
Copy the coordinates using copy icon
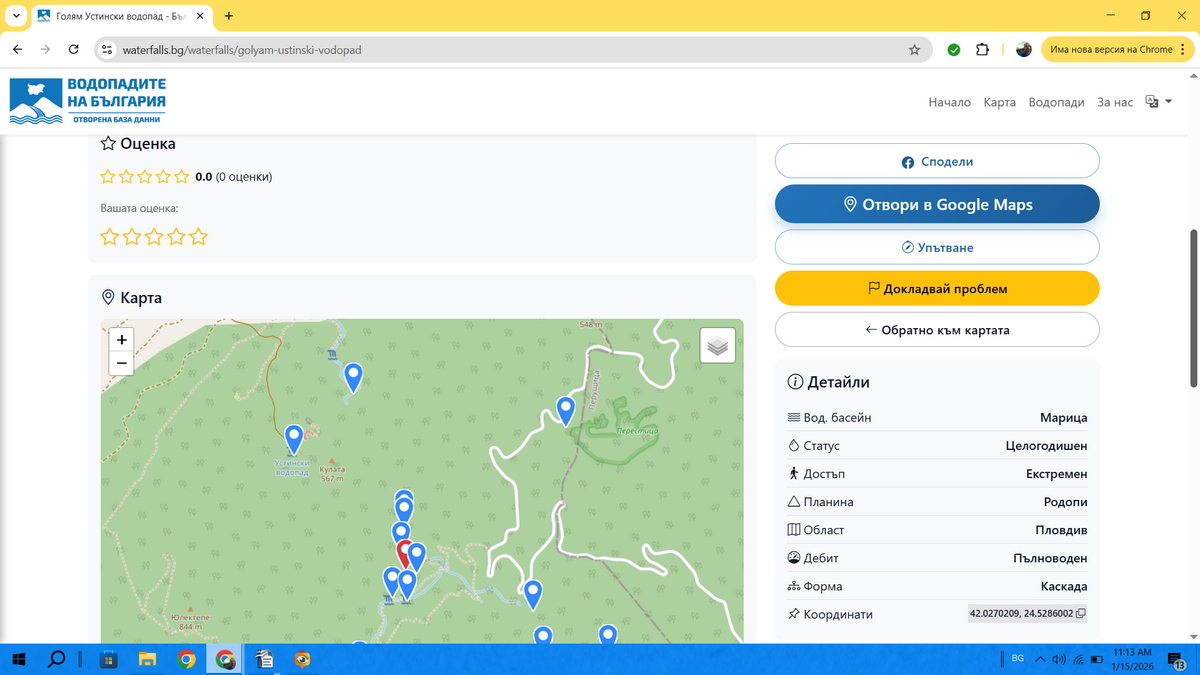(1081, 614)
